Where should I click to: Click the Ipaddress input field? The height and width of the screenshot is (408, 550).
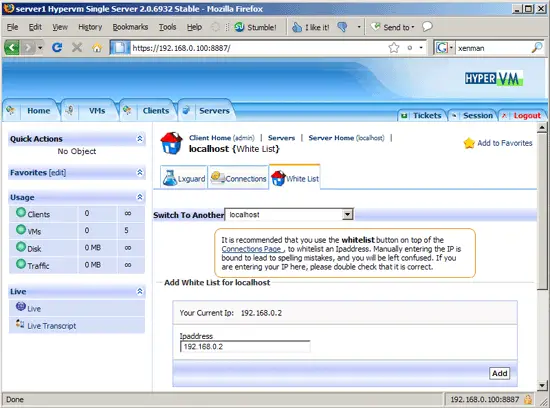tap(245, 347)
